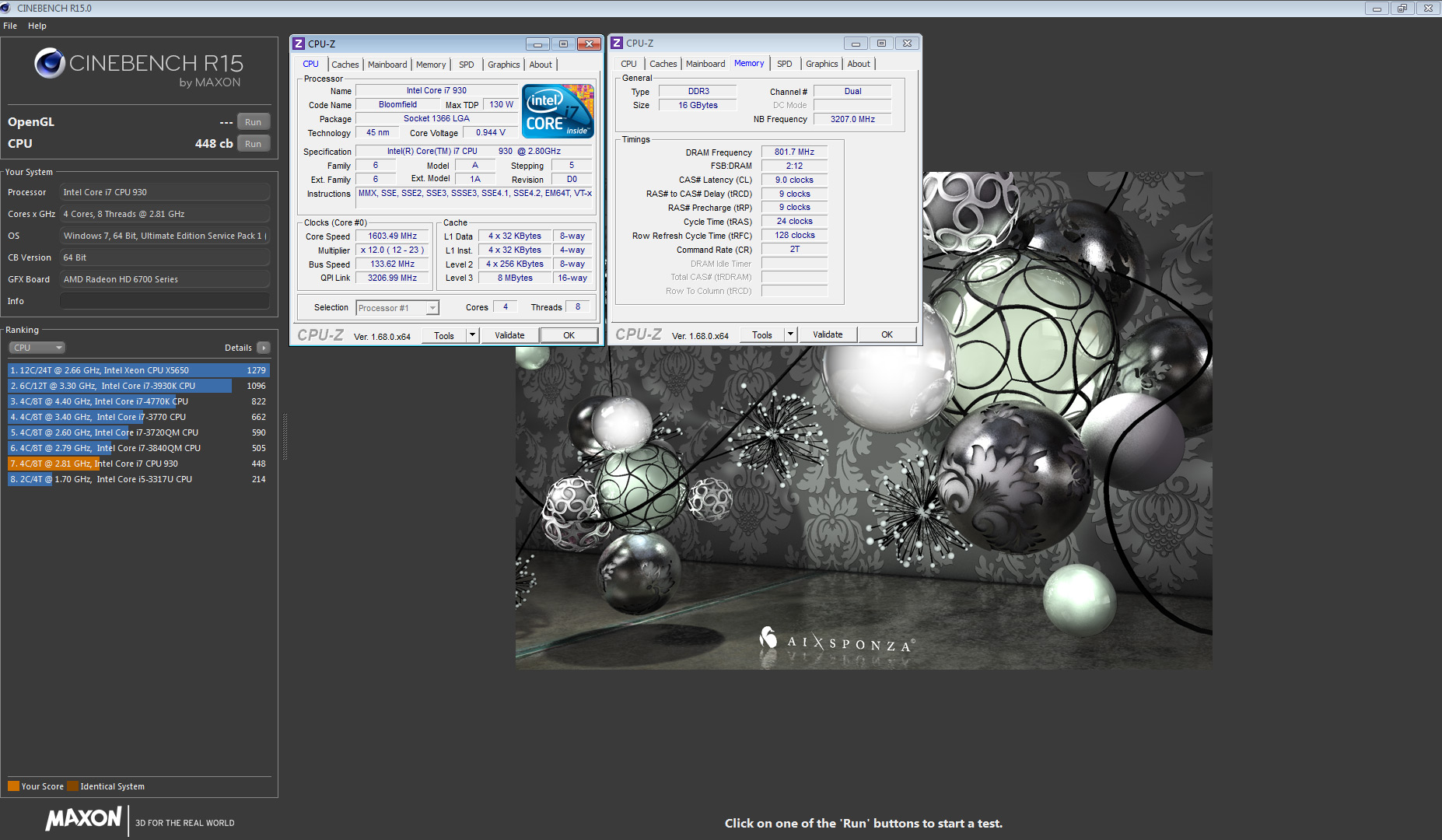Viewport: 1442px width, 840px height.
Task: Close the left CPU-Z window
Action: 590,44
